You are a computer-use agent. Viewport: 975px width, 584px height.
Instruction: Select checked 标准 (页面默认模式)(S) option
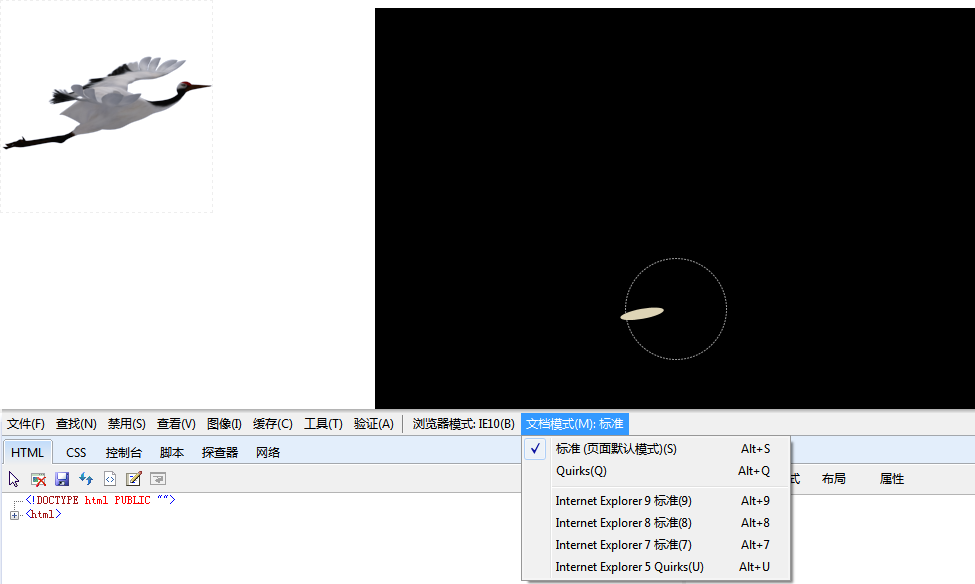[x=657, y=449]
